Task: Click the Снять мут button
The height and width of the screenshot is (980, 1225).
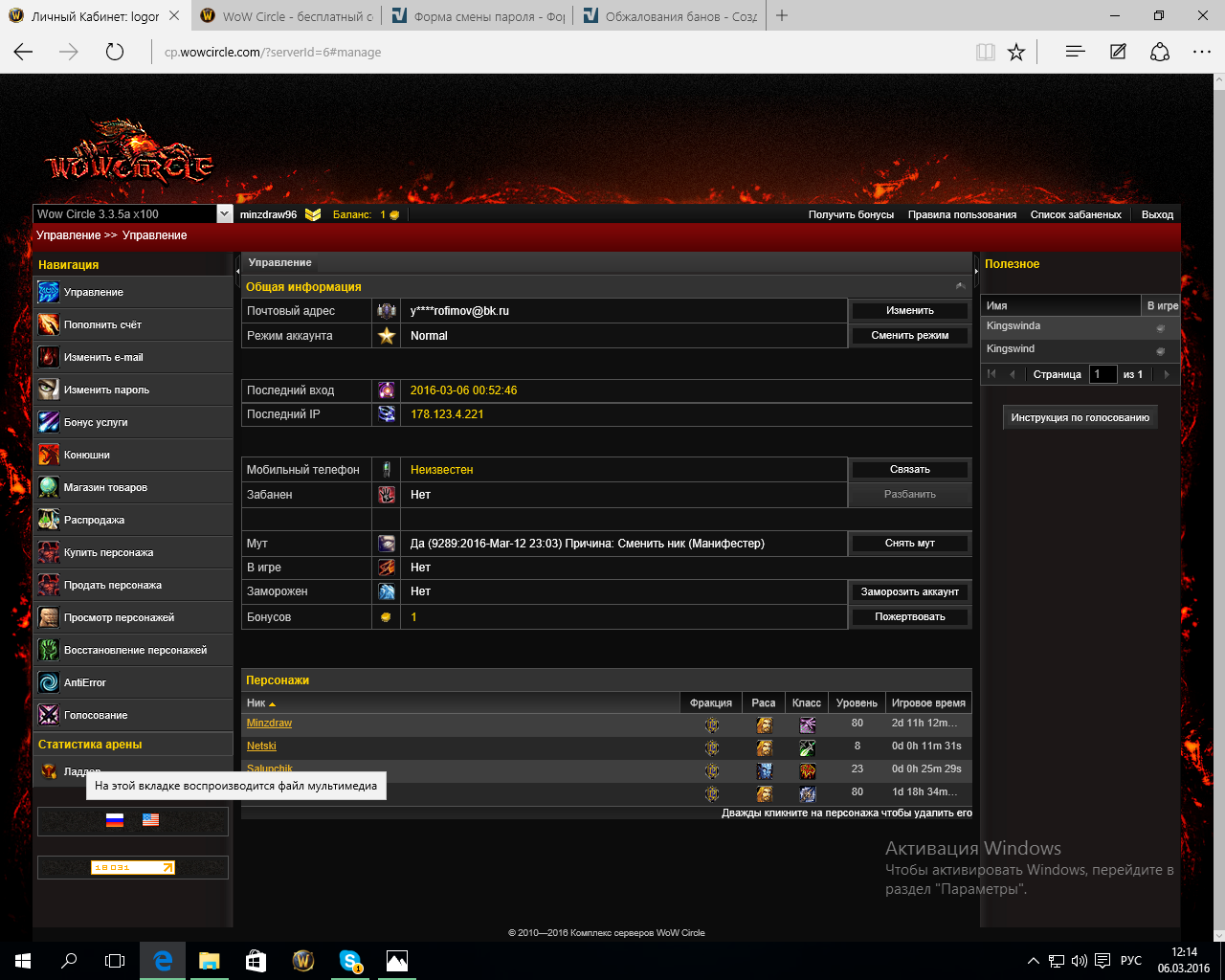Action: (909, 544)
